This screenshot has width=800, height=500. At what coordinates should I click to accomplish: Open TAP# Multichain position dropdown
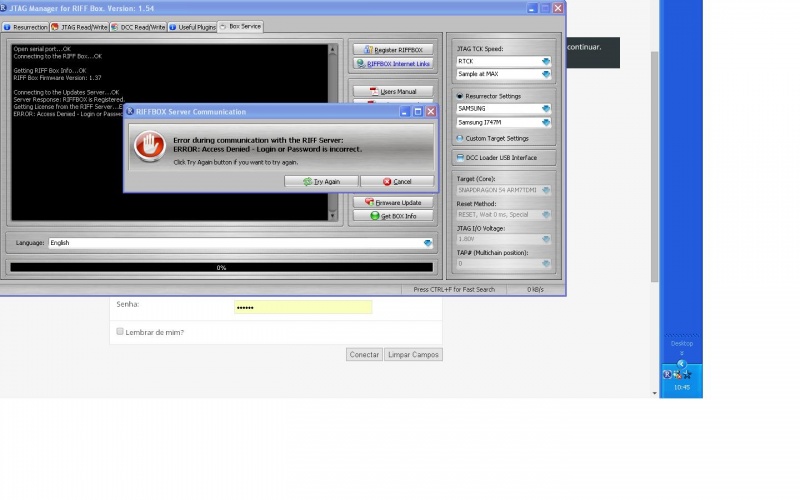546,264
